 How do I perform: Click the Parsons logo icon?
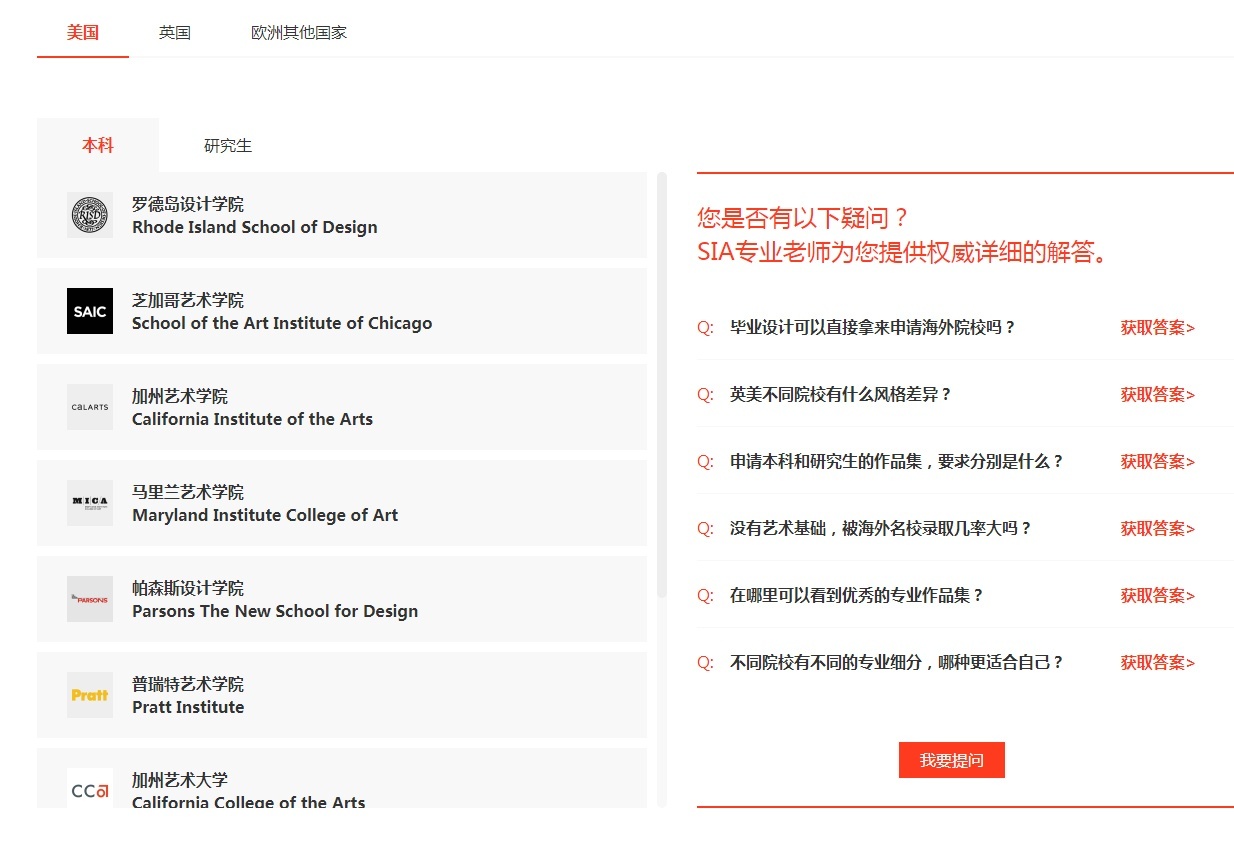[90, 599]
